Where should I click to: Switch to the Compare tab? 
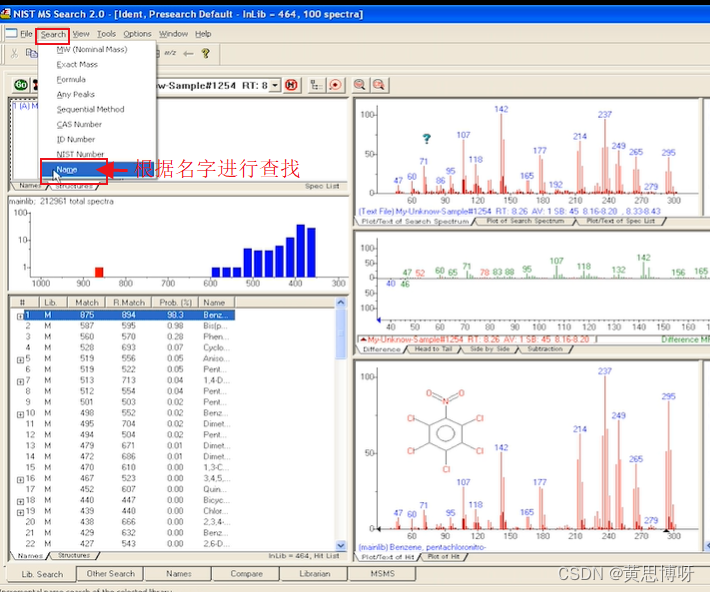click(x=246, y=573)
